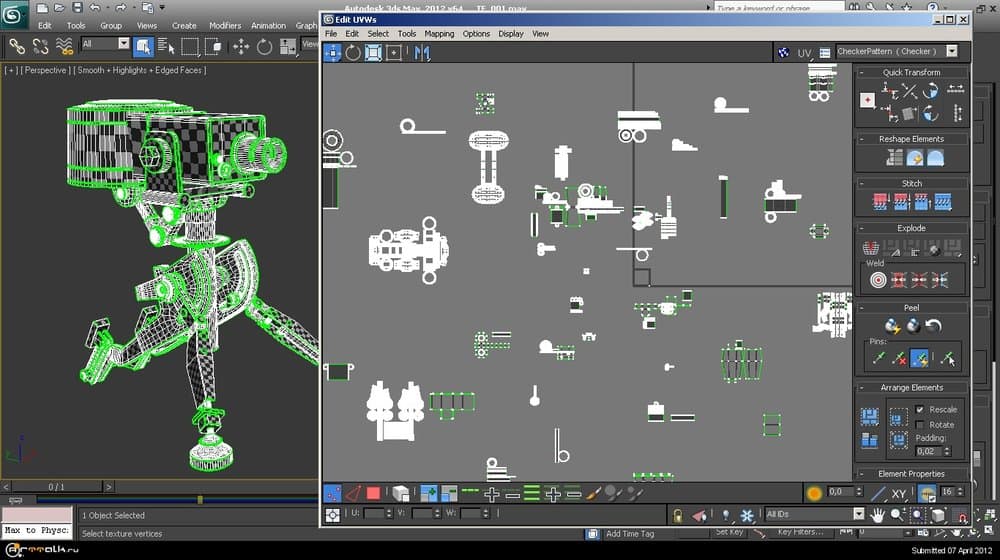The image size is (1000, 560).
Task: Click the Lock Selection padlock icon
Action: click(x=677, y=515)
